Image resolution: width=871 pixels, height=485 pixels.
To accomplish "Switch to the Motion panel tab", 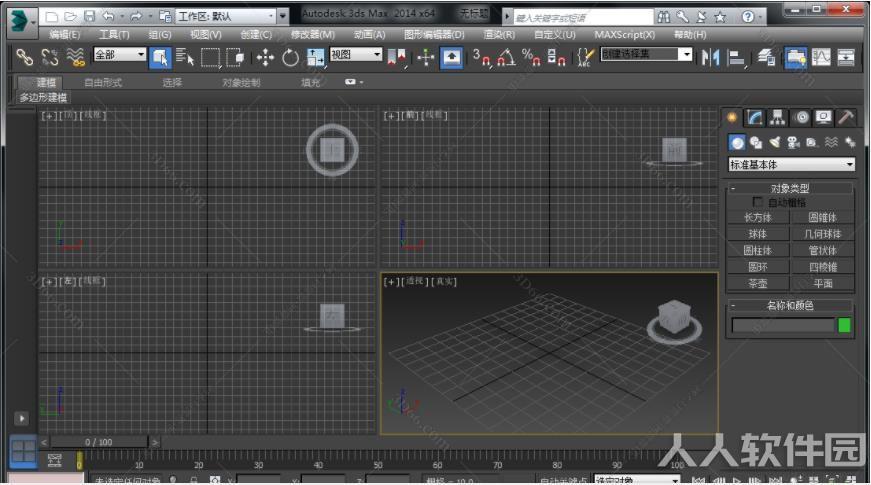I will point(800,117).
